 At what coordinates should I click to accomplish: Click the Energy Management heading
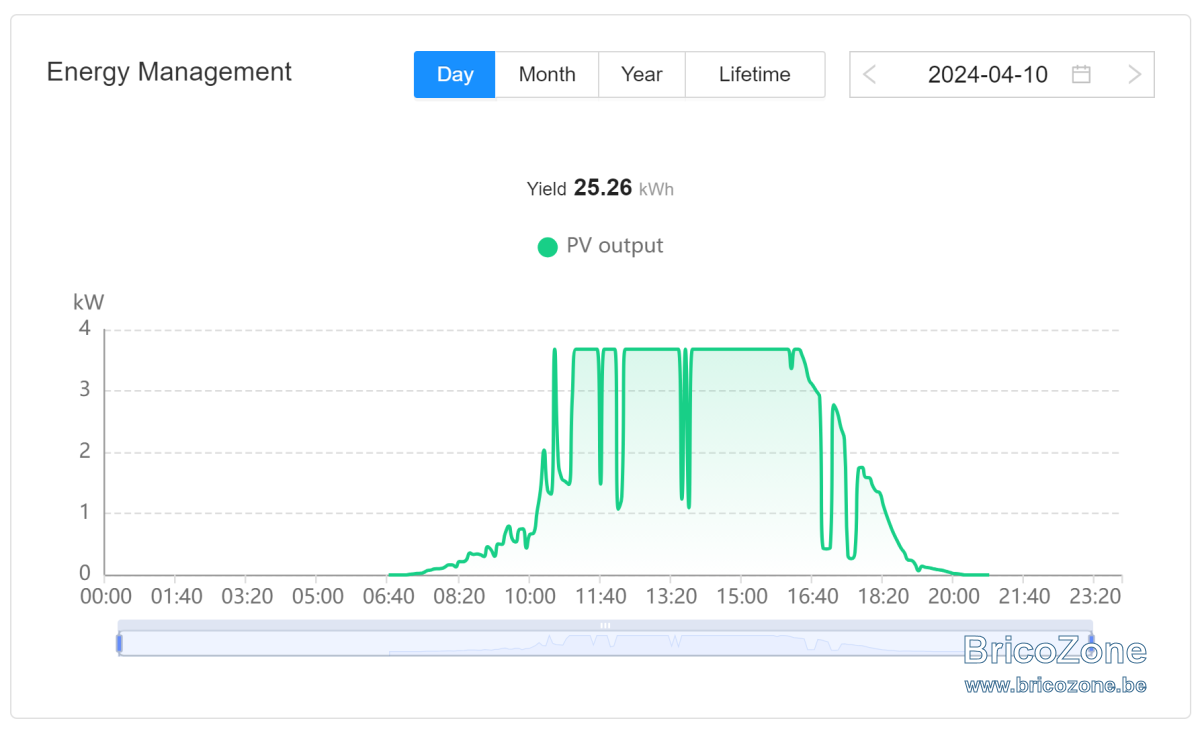coord(169,72)
